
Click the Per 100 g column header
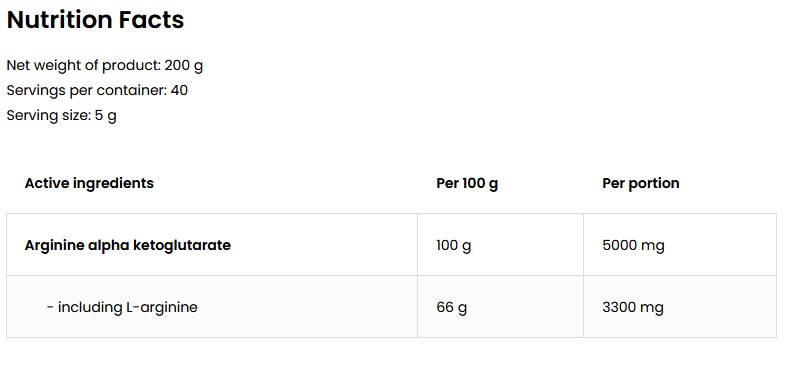coord(467,184)
